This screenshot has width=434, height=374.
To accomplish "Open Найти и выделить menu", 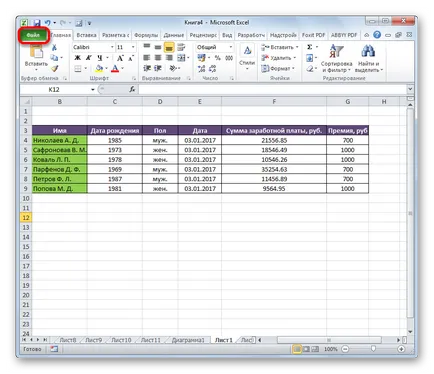I will [368, 58].
